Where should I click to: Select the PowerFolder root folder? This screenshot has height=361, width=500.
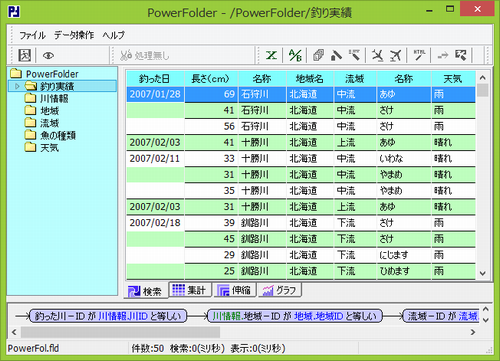click(45, 74)
